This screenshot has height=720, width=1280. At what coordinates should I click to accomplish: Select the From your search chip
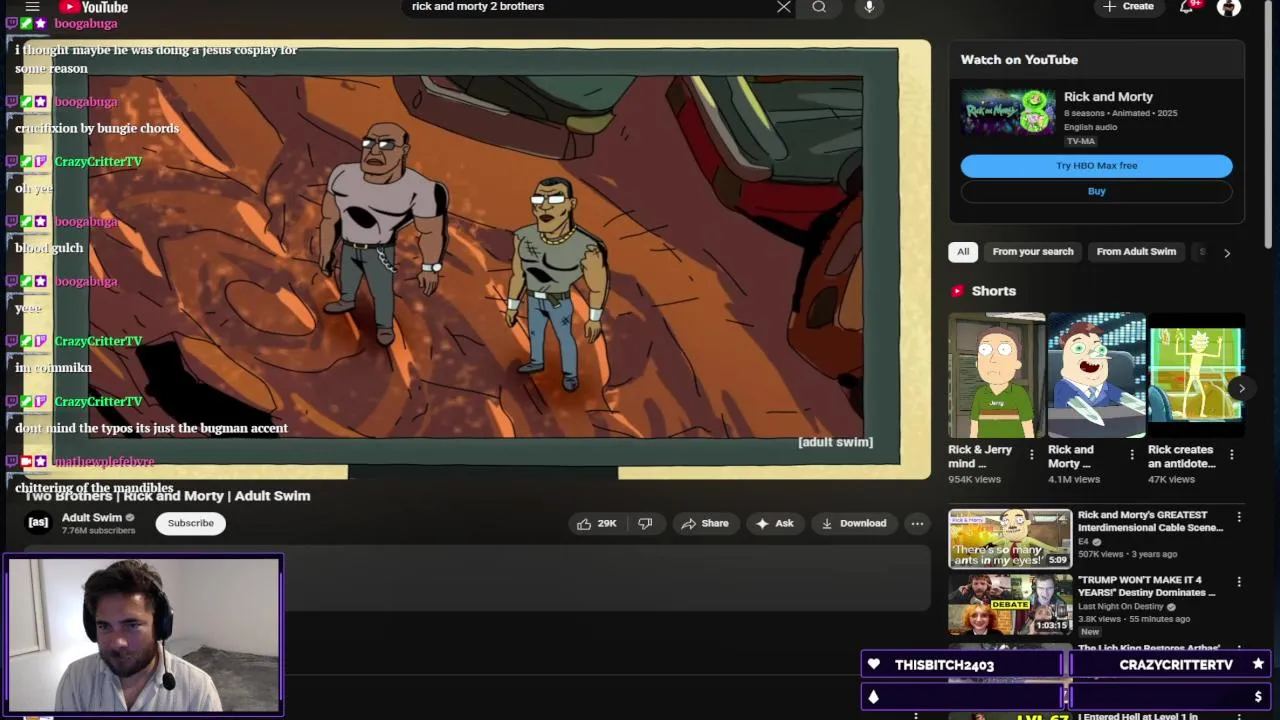coord(1032,251)
